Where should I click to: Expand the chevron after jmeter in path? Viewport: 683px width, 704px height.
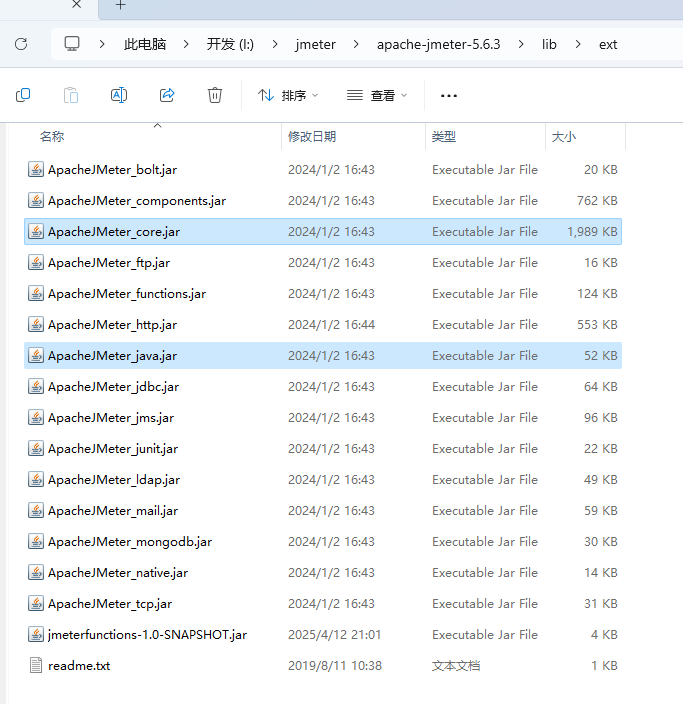click(x=356, y=44)
